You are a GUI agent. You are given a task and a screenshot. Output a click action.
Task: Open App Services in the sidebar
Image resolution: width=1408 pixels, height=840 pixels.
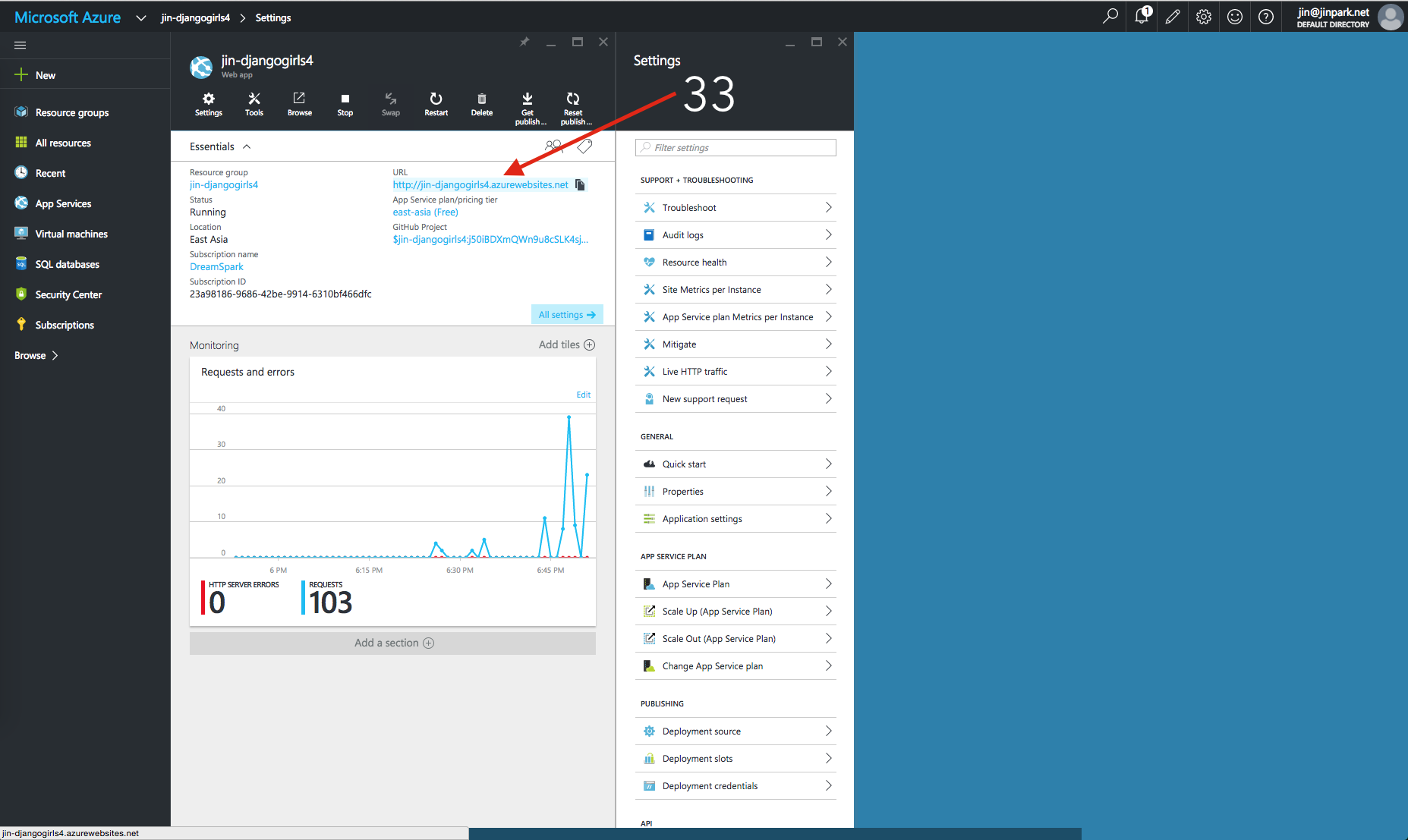(63, 203)
